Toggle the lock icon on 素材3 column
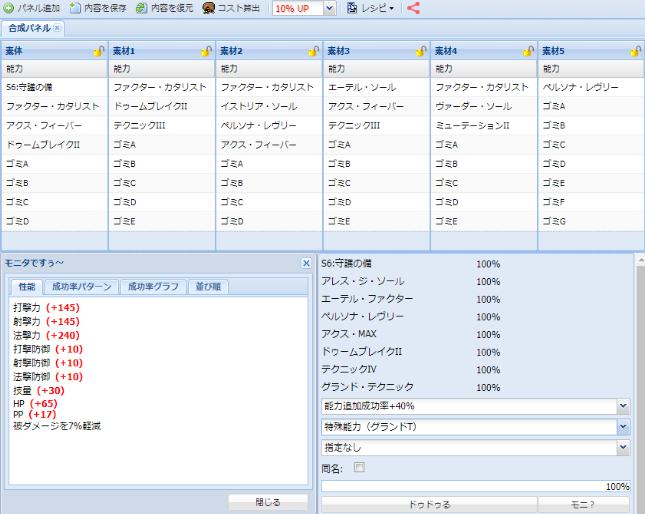Image resolution: width=645 pixels, height=514 pixels. [x=420, y=51]
